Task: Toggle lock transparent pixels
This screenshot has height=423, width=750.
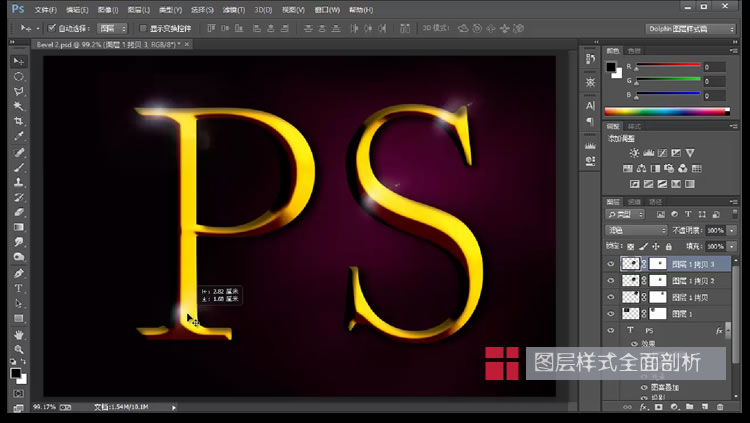Action: [630, 246]
